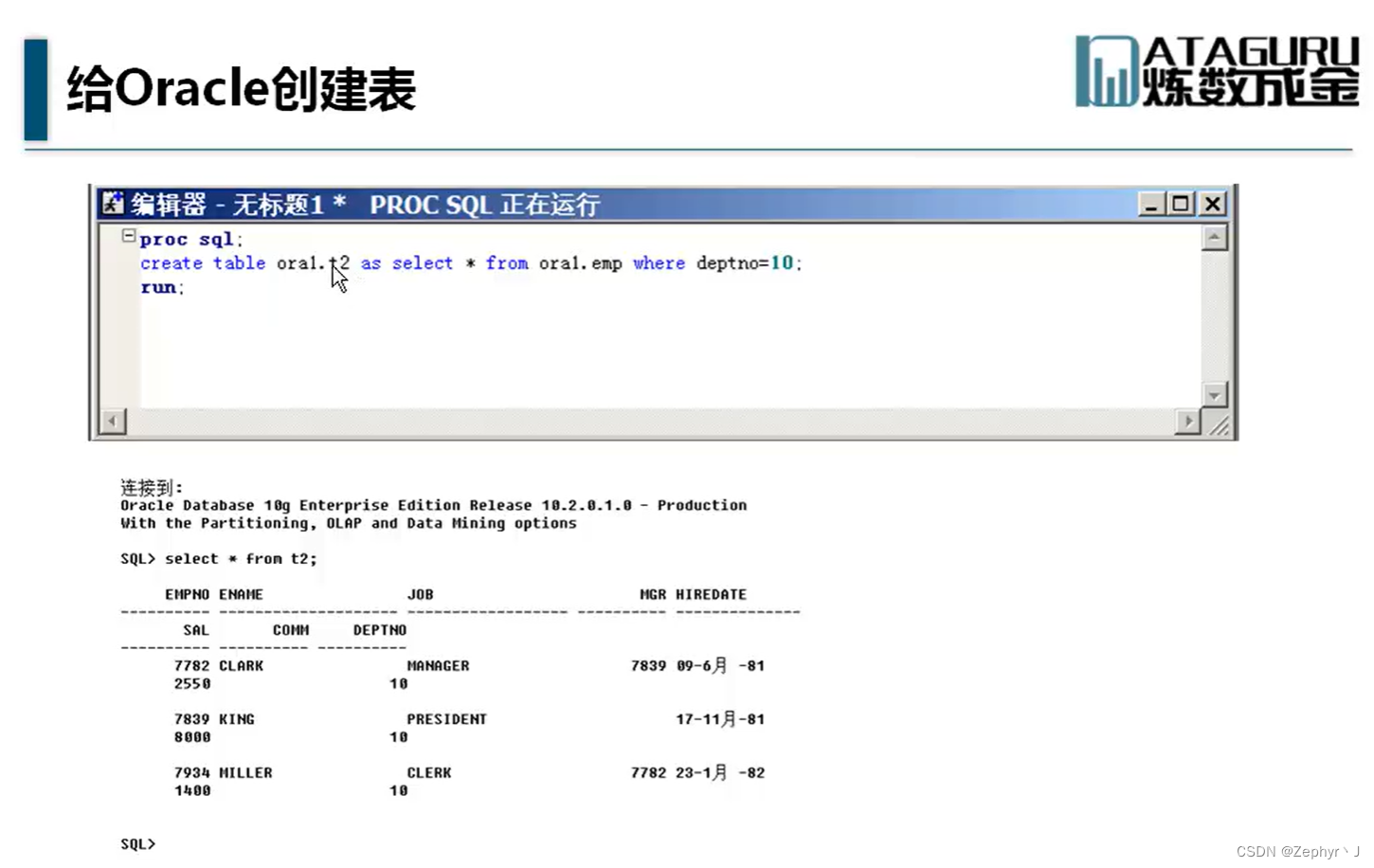This screenshot has width=1374, height=868.
Task: Click the salary value 2550
Action: (192, 684)
